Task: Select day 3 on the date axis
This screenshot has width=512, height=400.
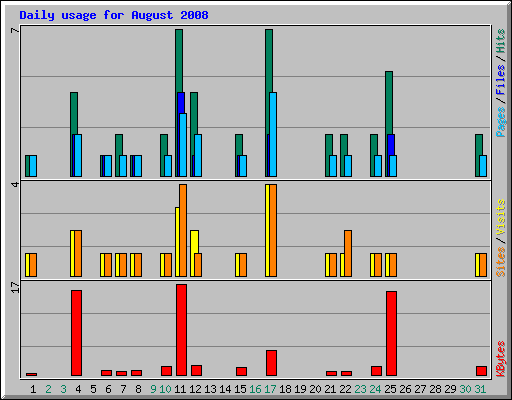Action: (63, 389)
